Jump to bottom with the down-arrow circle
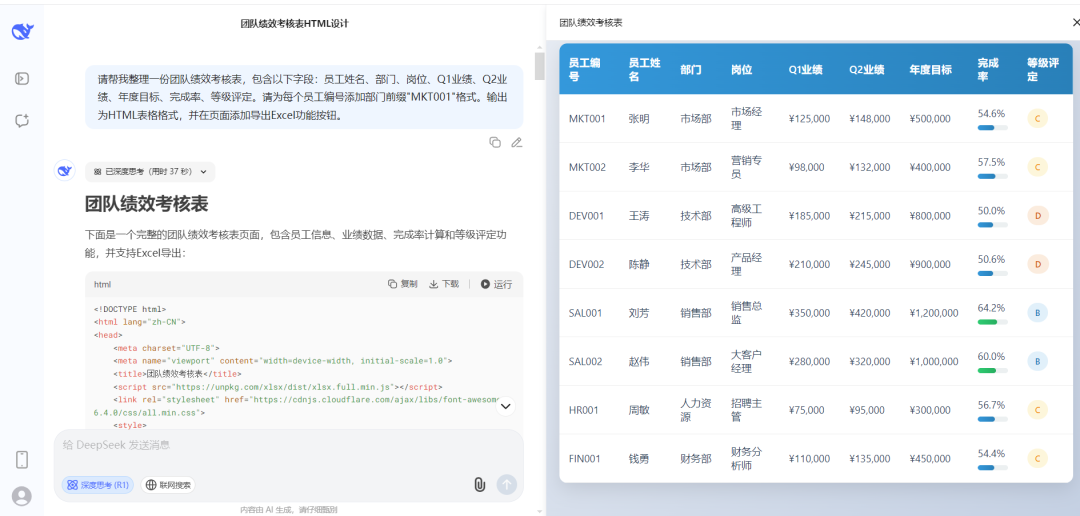The height and width of the screenshot is (516, 1080). click(x=506, y=406)
